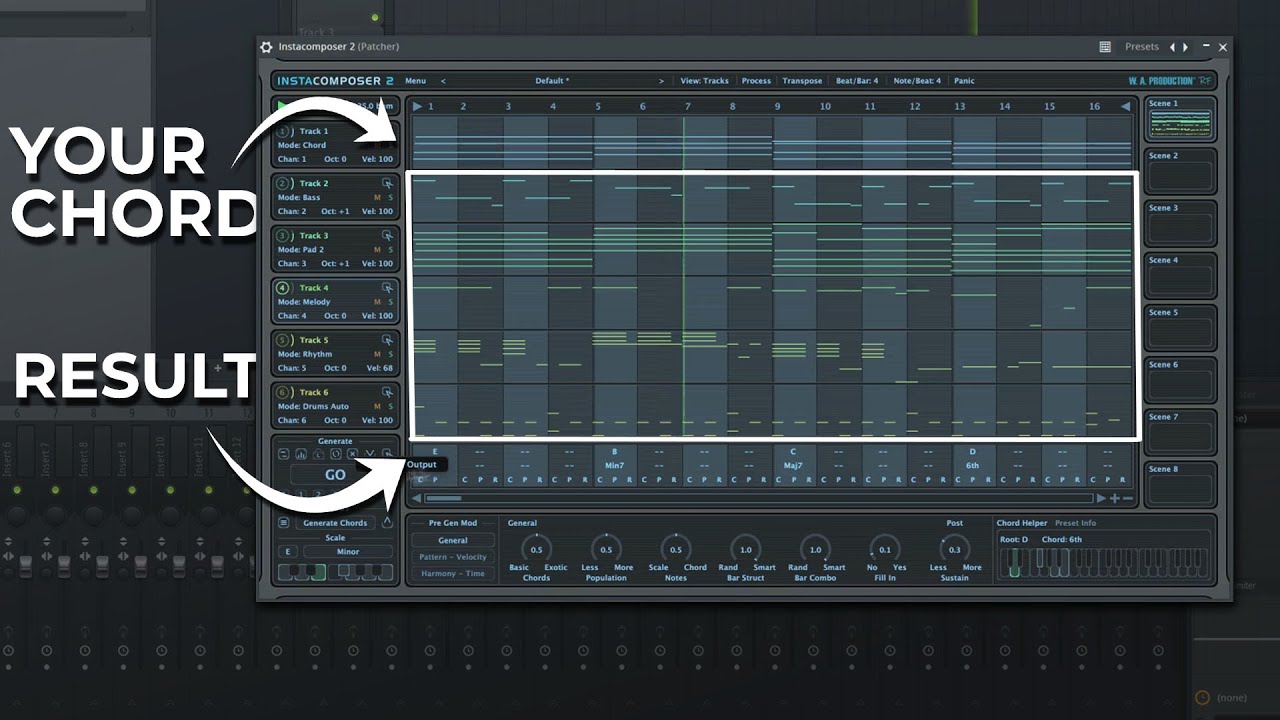The height and width of the screenshot is (720, 1280).
Task: Click the Population Less/More knob
Action: 606,549
